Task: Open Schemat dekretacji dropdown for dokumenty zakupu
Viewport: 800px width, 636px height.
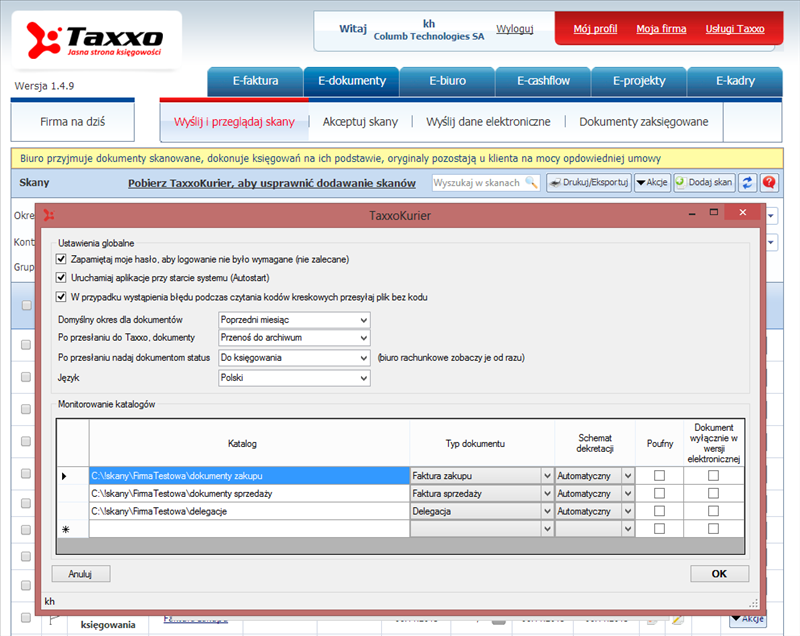Action: click(x=594, y=476)
